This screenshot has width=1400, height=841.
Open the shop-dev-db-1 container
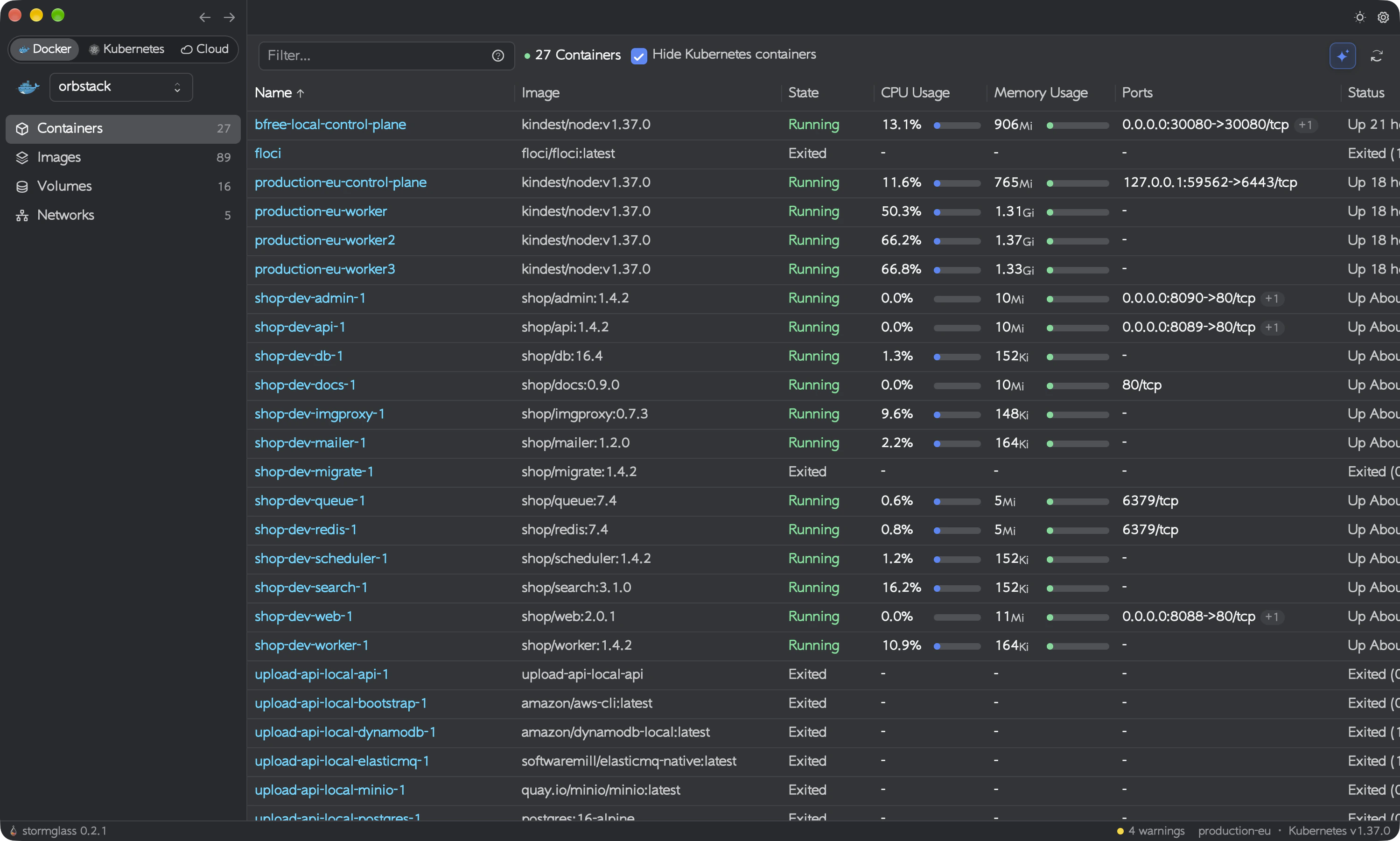pos(298,356)
